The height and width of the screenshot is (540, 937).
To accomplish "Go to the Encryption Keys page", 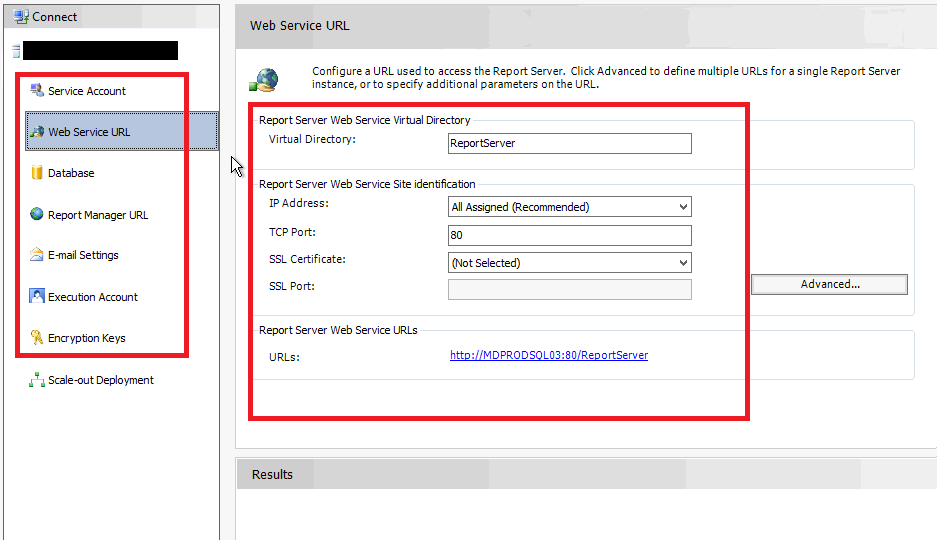I will pyautogui.click(x=86, y=338).
